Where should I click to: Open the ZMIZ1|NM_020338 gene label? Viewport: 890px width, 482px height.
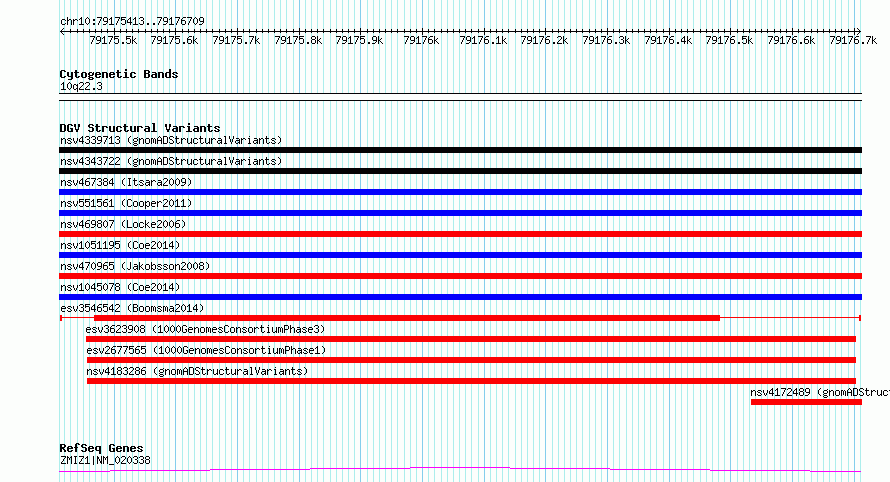click(x=105, y=460)
